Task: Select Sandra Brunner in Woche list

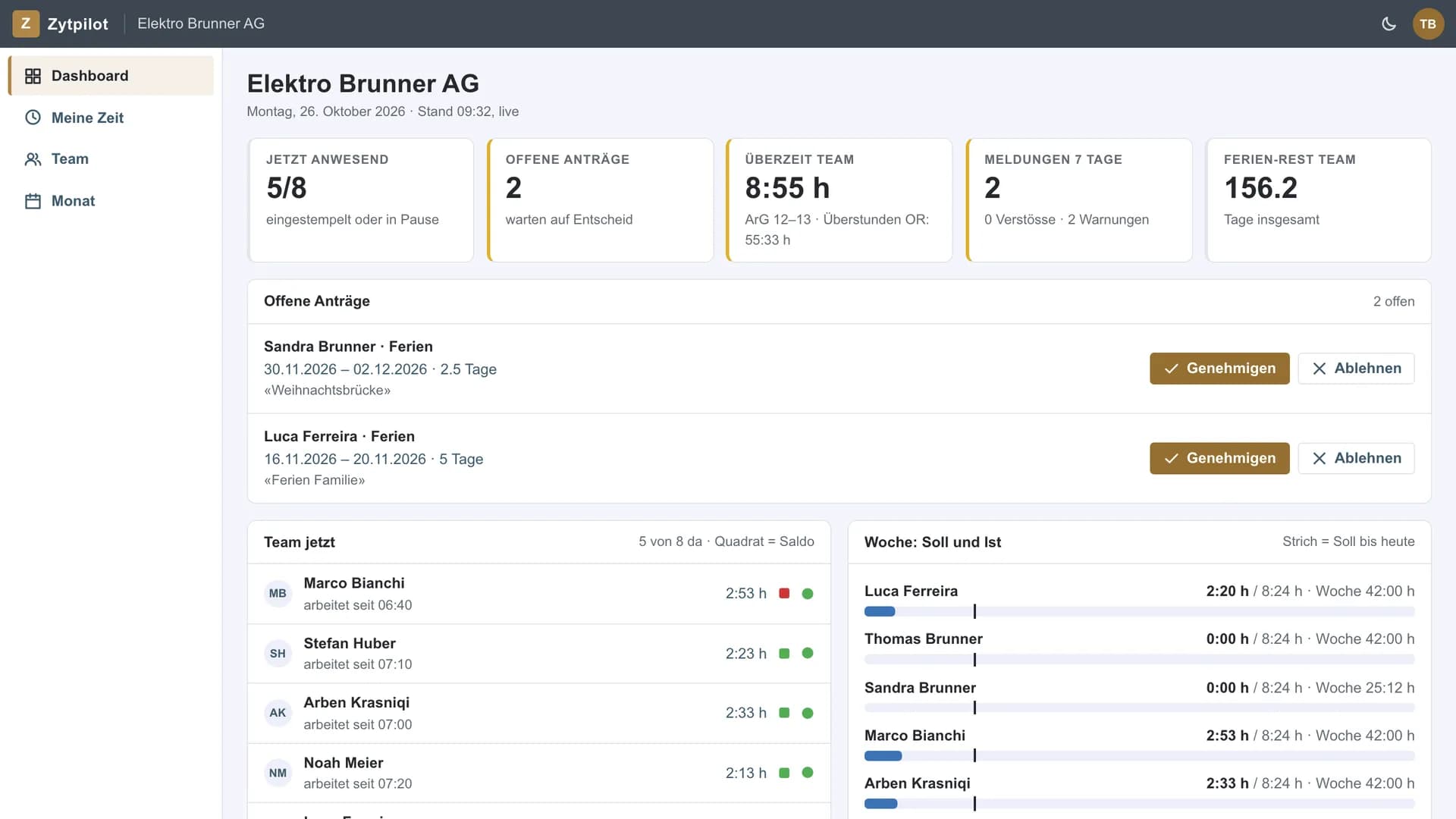Action: coord(920,688)
